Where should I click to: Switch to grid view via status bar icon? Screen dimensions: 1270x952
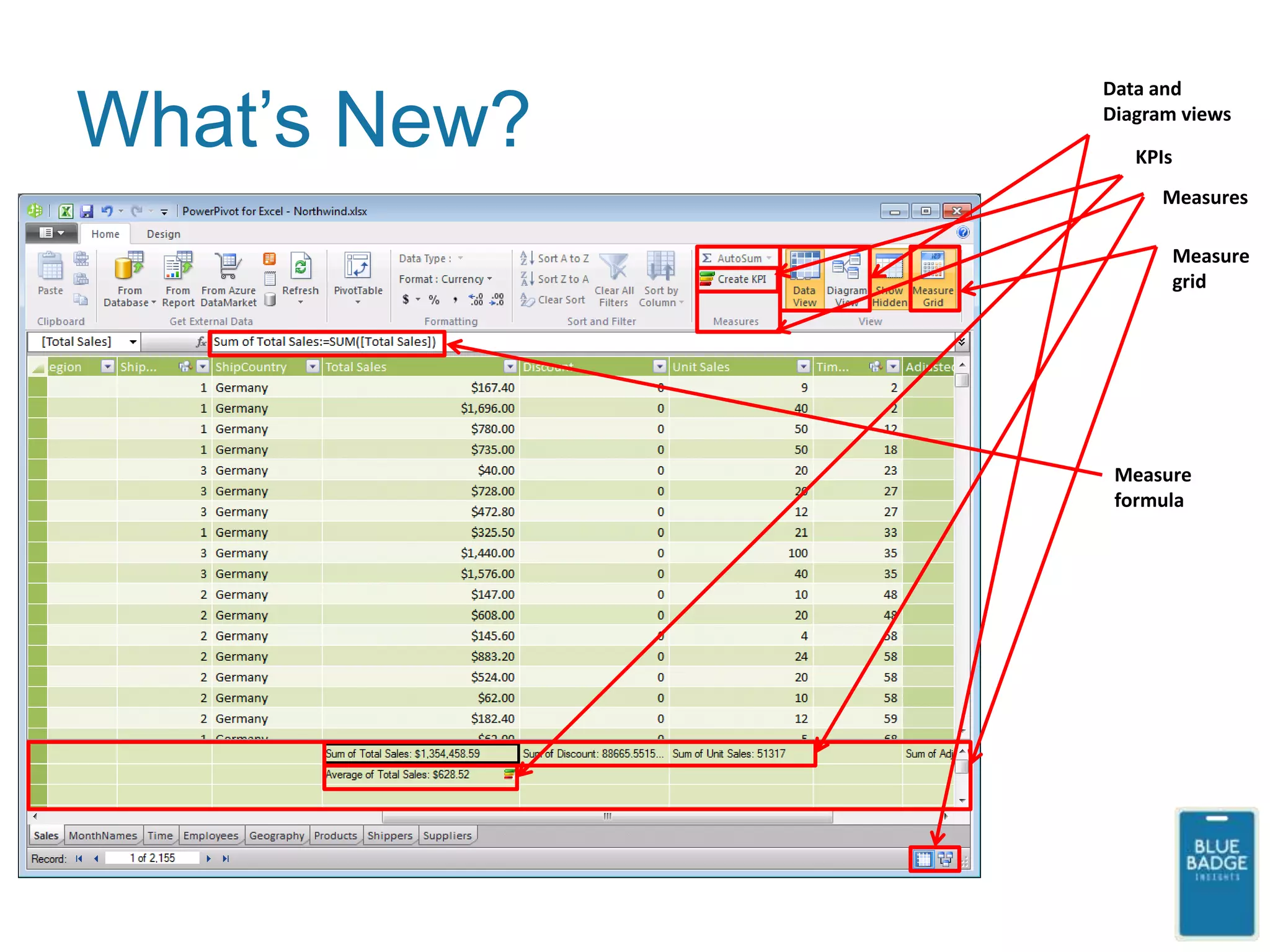pyautogui.click(x=924, y=859)
